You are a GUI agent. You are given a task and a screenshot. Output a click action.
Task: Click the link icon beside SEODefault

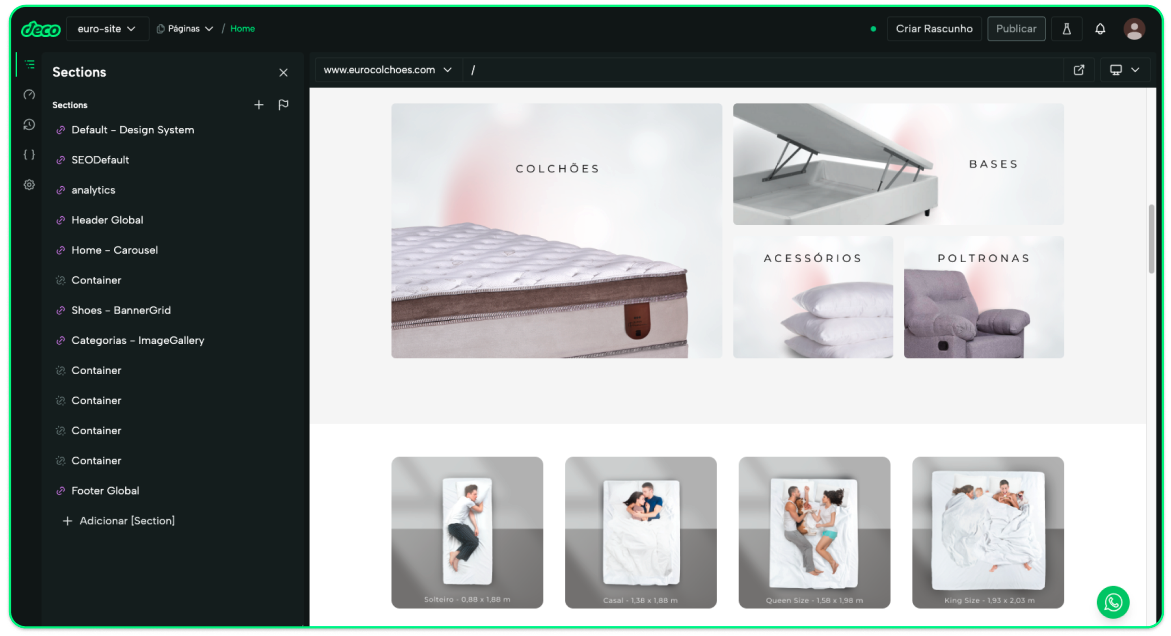tap(60, 160)
